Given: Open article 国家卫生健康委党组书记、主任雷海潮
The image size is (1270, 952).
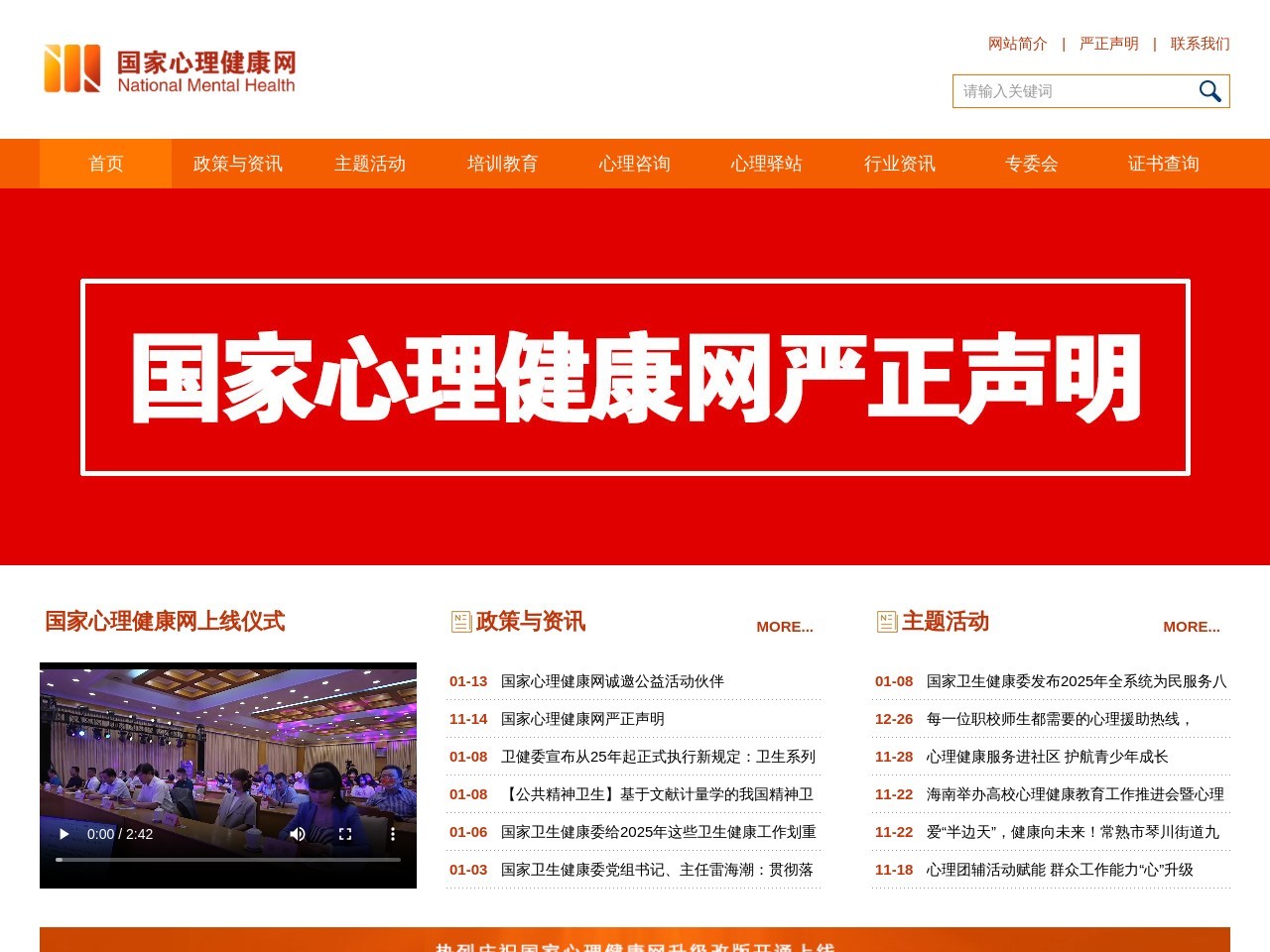Looking at the screenshot, I should tap(657, 870).
